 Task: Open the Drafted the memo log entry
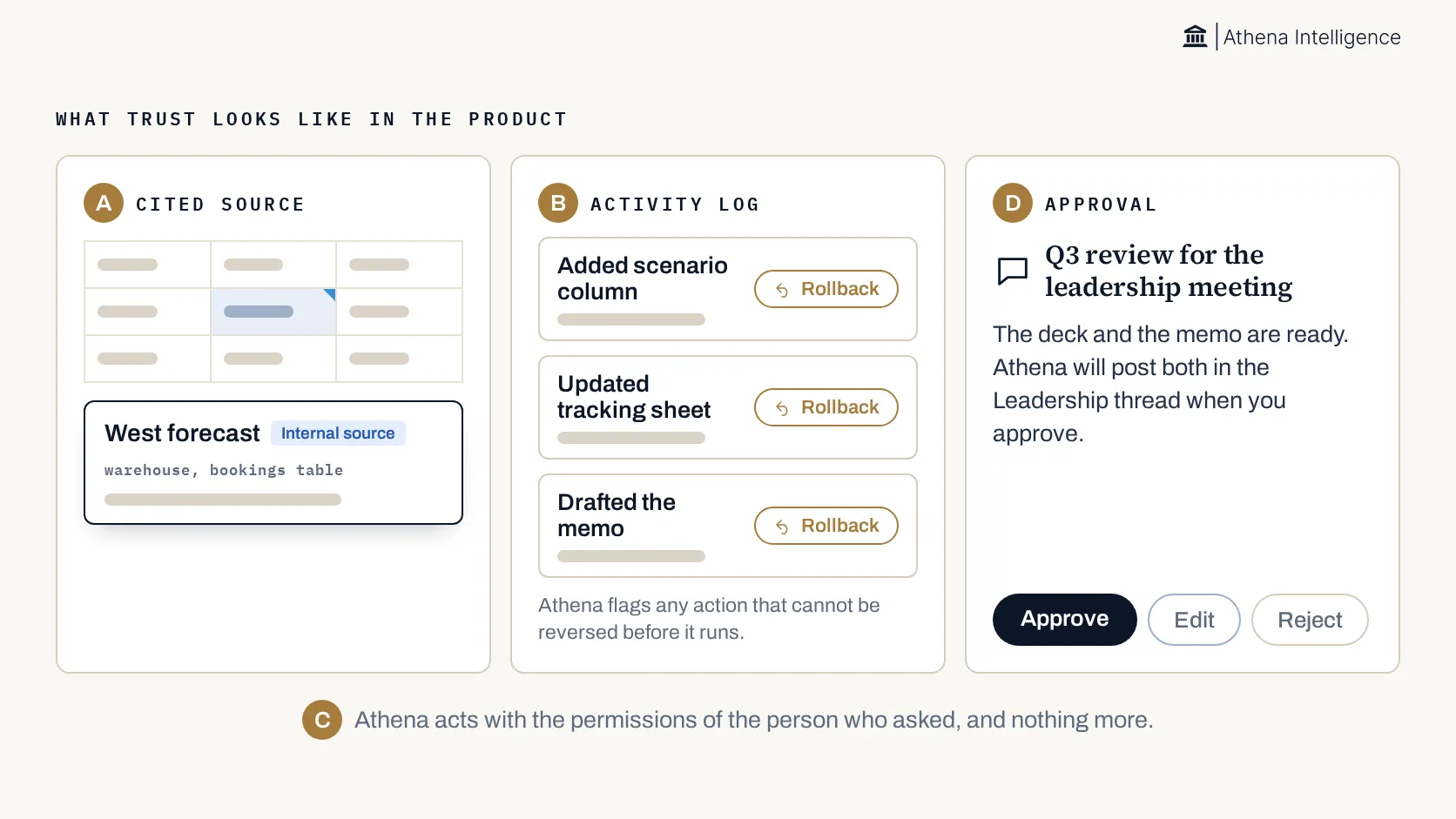tap(728, 526)
